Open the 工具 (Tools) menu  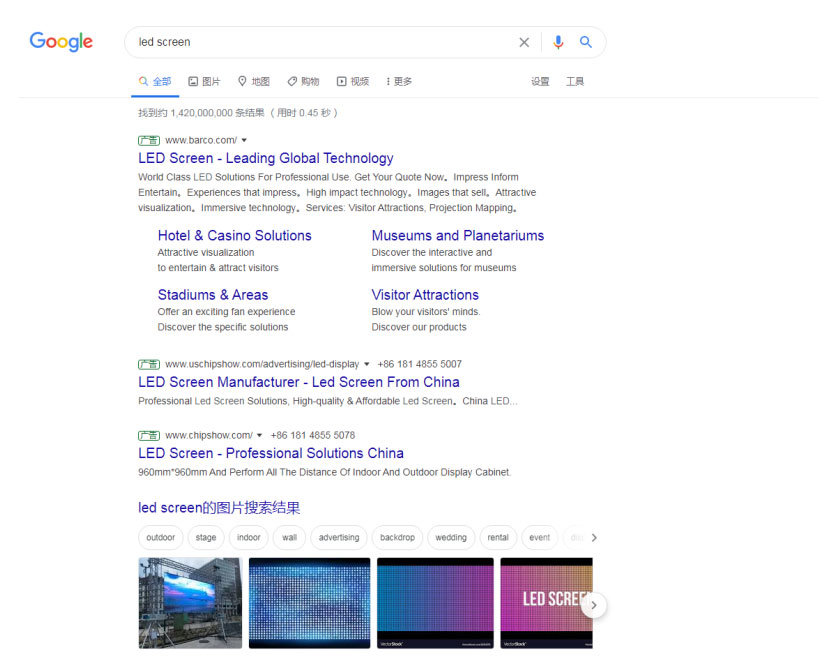[x=575, y=81]
